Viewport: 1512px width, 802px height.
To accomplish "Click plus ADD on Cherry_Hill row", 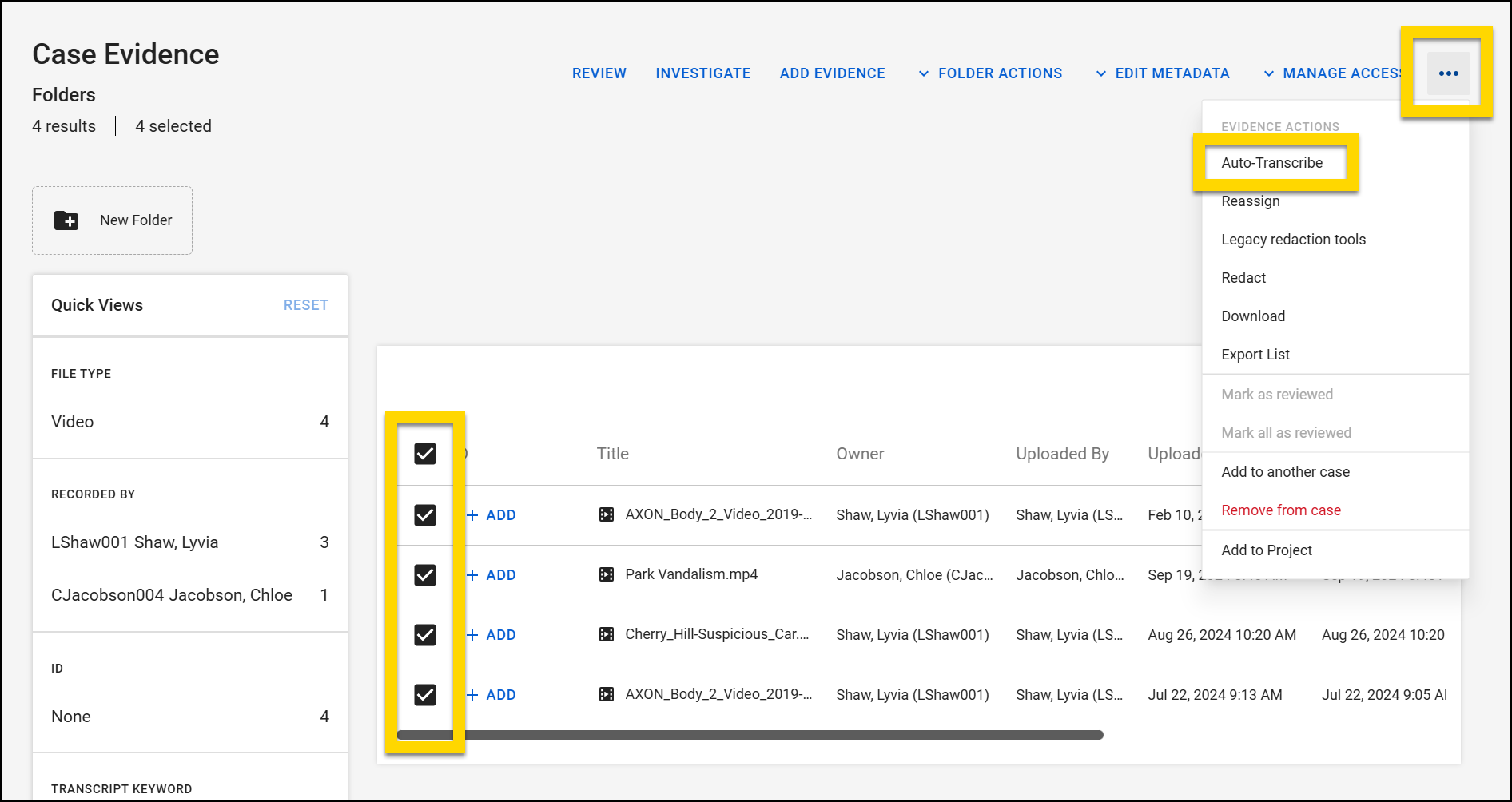I will coord(491,635).
